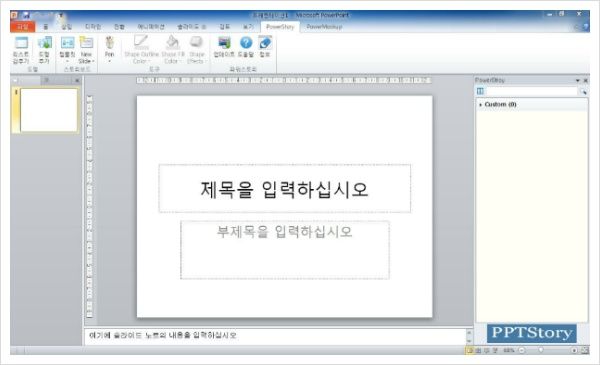The image size is (600, 365).
Task: Switch to Slide Sorter view
Action: click(x=478, y=350)
